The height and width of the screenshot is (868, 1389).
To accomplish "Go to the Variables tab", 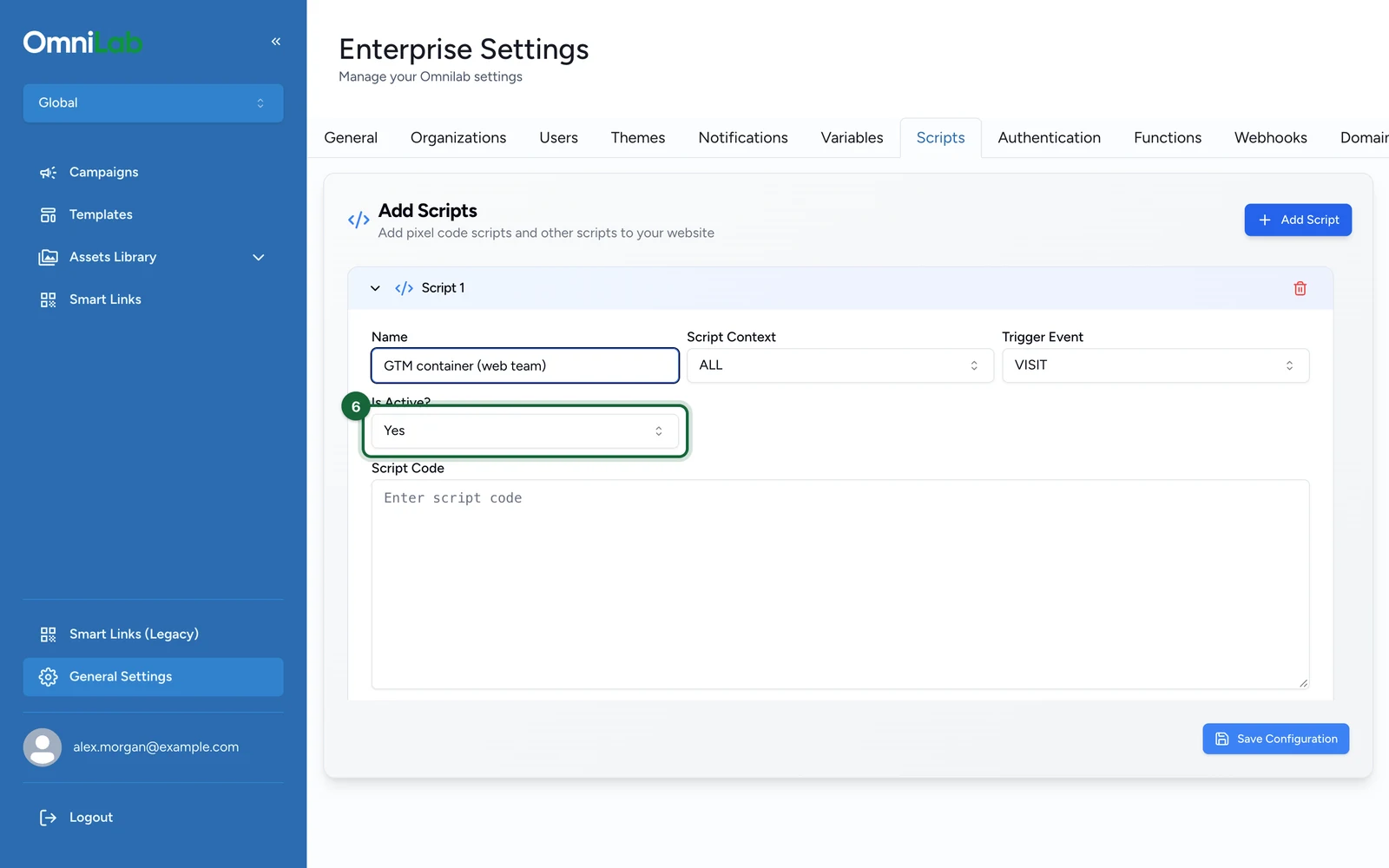I will pos(852,138).
